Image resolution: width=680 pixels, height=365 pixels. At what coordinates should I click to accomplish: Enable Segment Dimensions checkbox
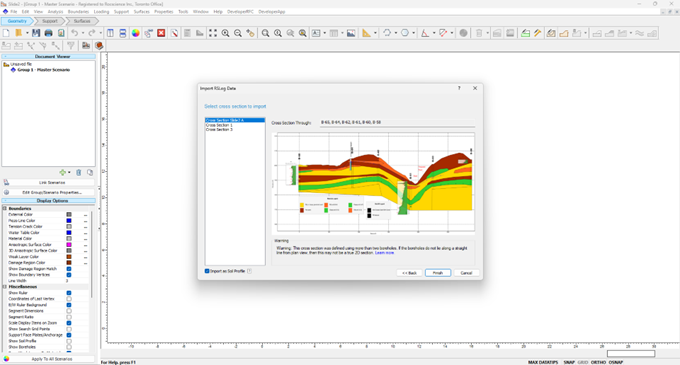coord(69,311)
